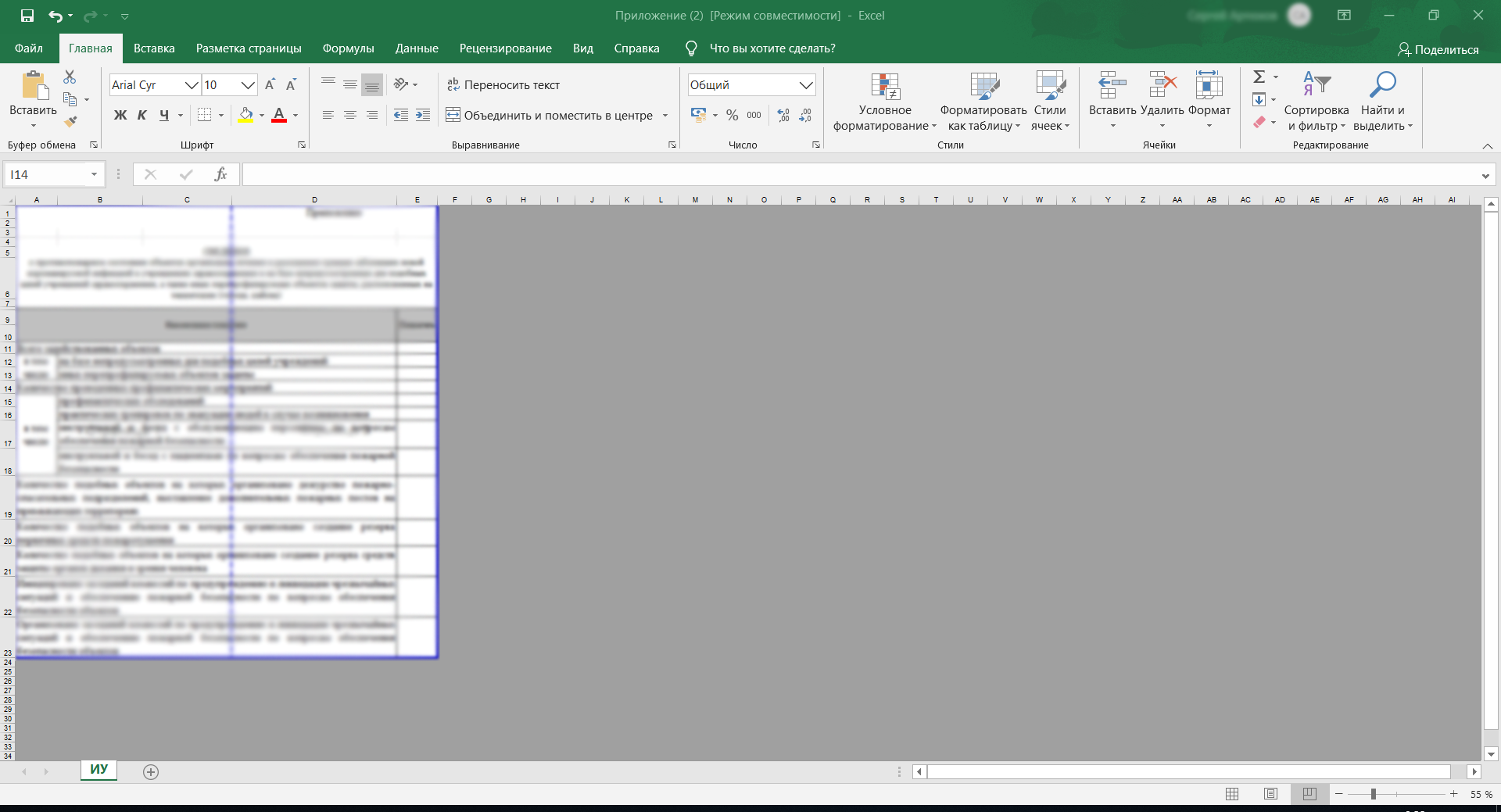Click Объединить и поместить в центре

[x=550, y=115]
